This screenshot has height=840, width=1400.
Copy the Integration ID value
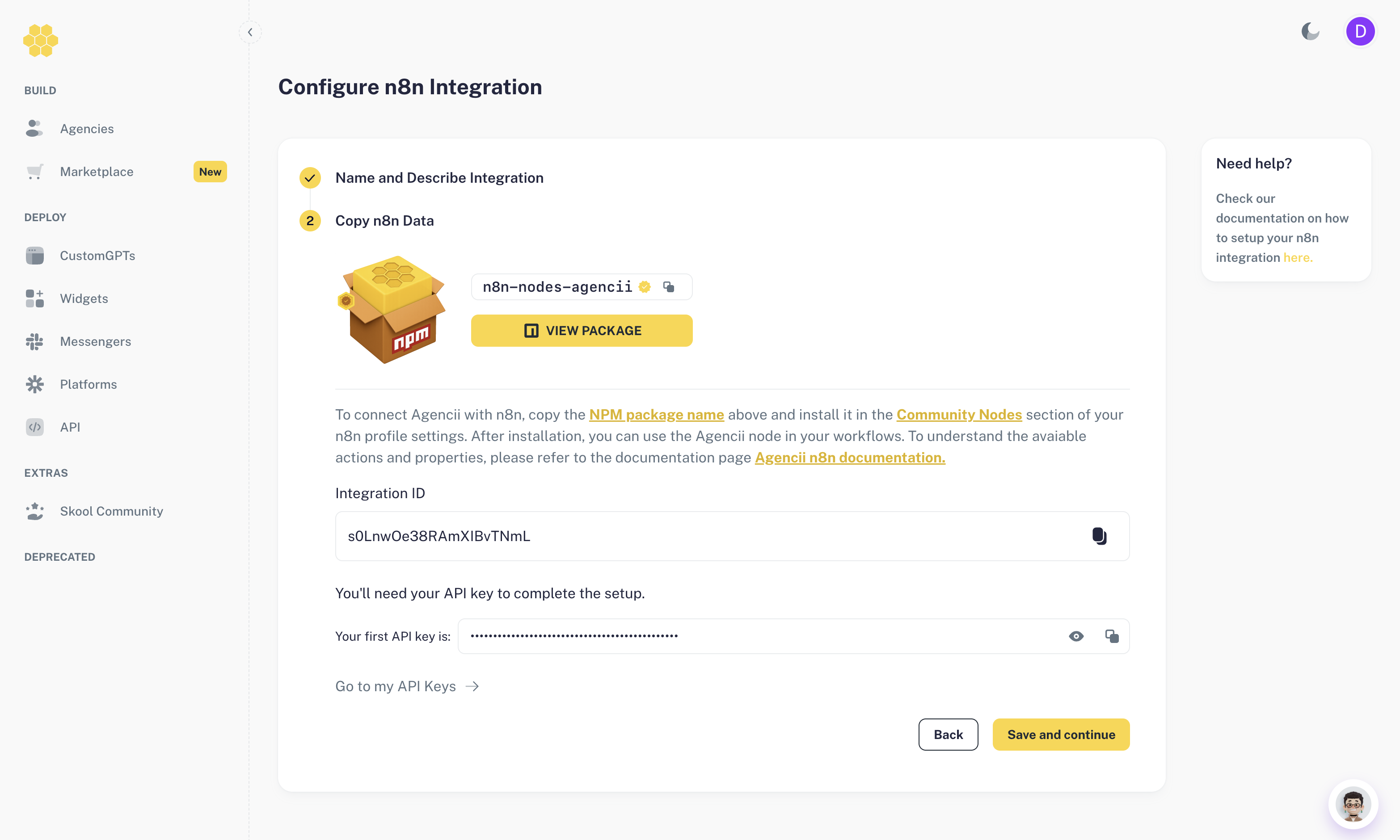1100,536
